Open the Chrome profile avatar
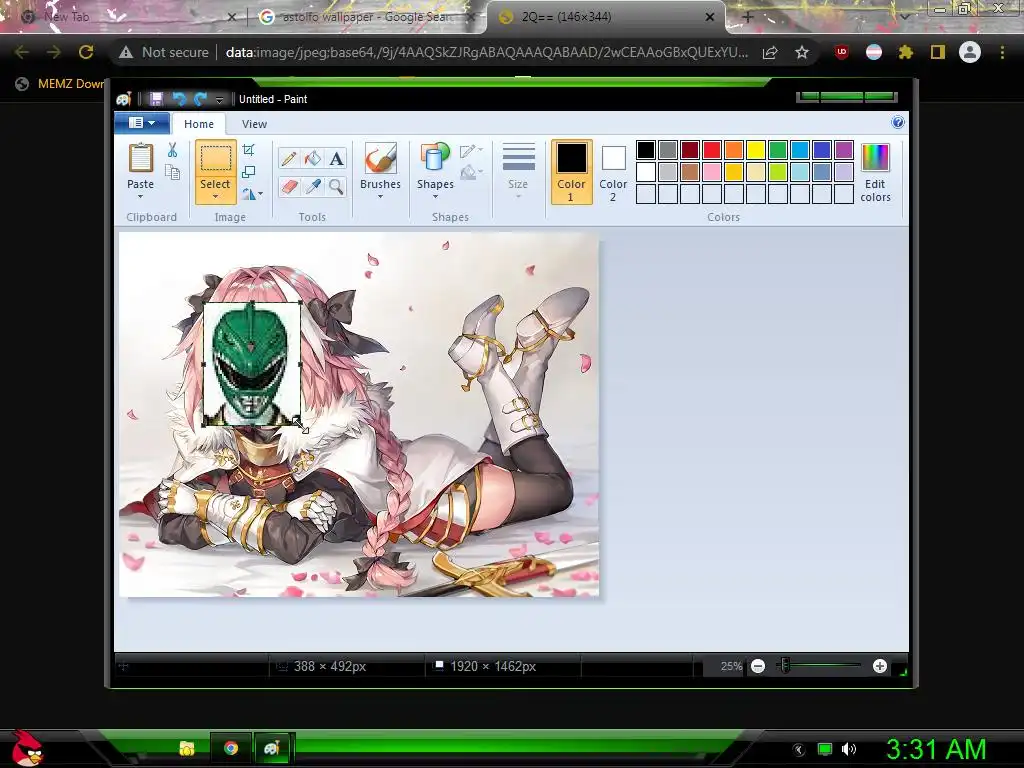This screenshot has height=768, width=1024. [970, 52]
